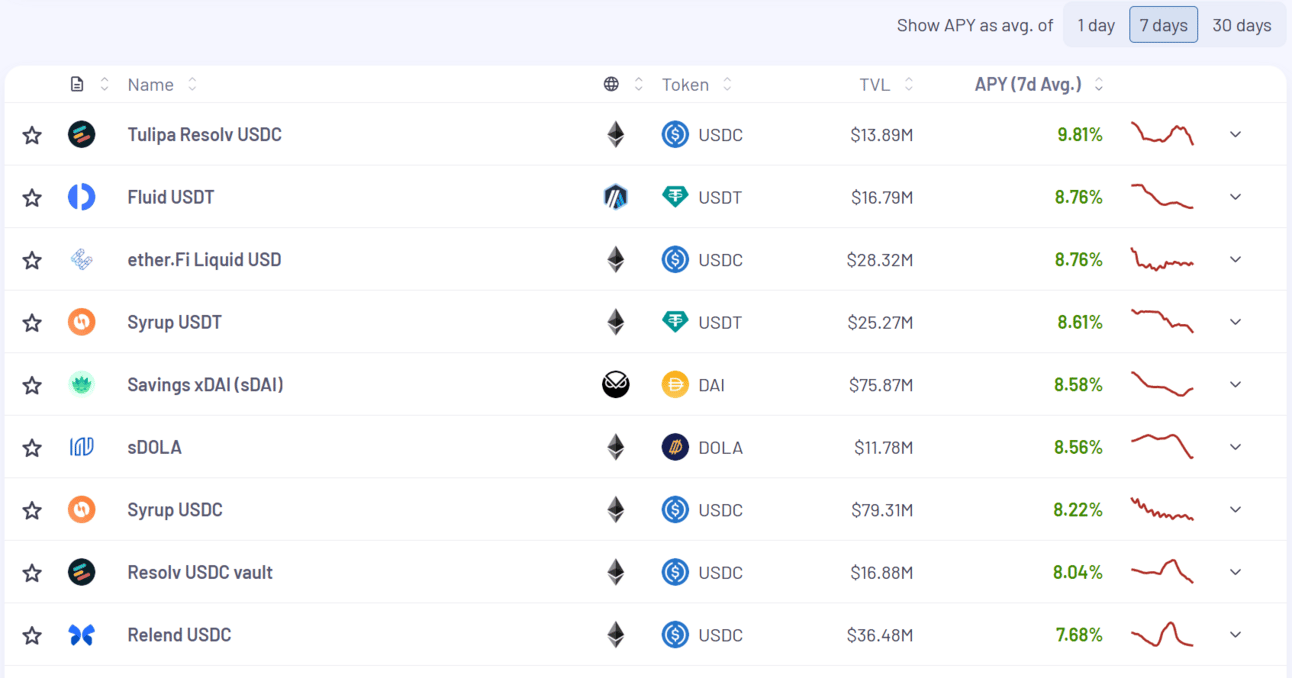Expand the Fluid USDT row details
The image size is (1292, 678).
tap(1235, 197)
